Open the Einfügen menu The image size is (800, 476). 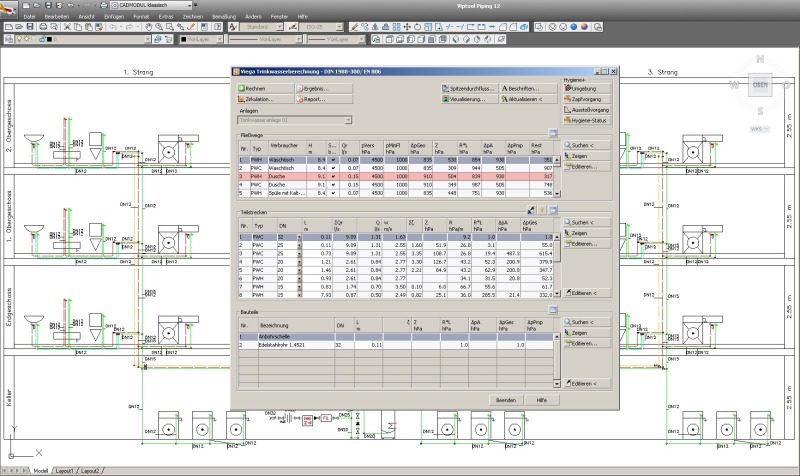pyautogui.click(x=114, y=16)
